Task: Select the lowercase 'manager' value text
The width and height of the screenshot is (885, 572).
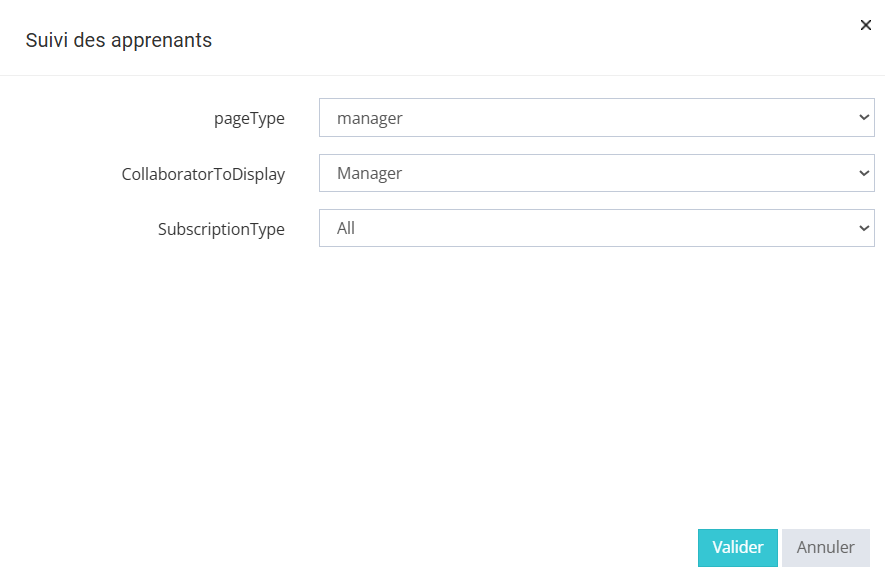Action: tap(370, 118)
